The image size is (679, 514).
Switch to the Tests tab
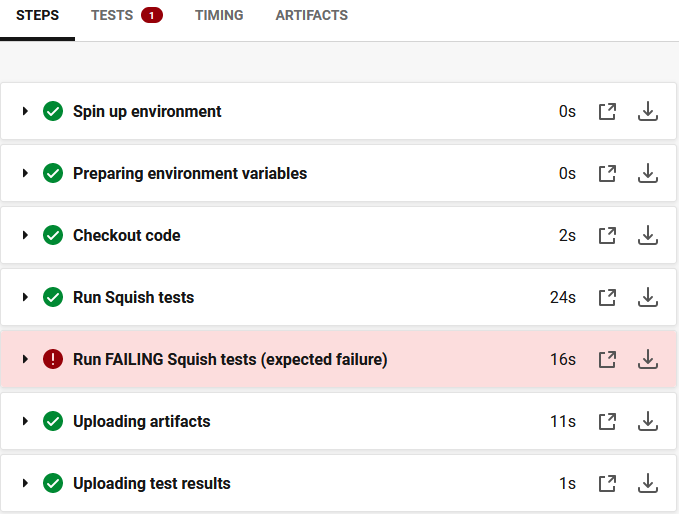click(x=112, y=16)
